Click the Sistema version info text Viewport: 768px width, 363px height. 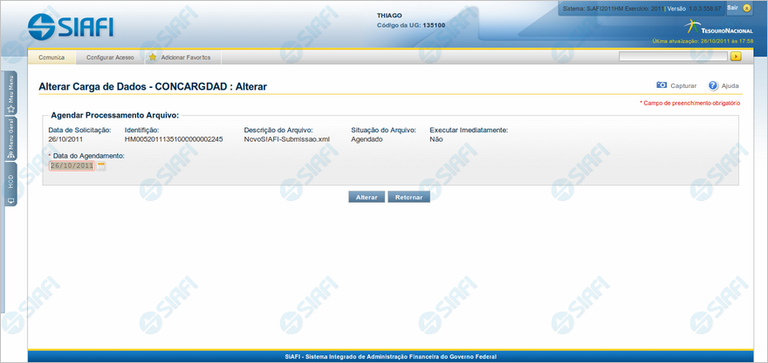tap(642, 9)
